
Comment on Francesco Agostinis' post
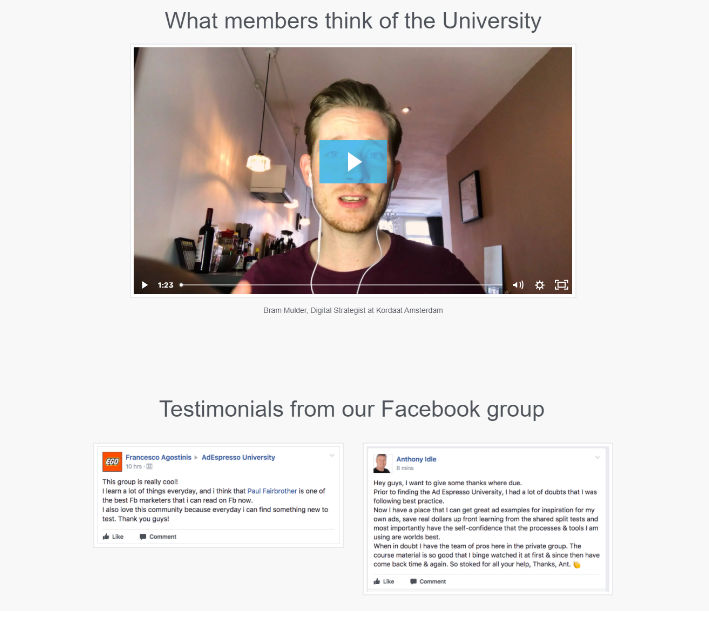tap(158, 537)
